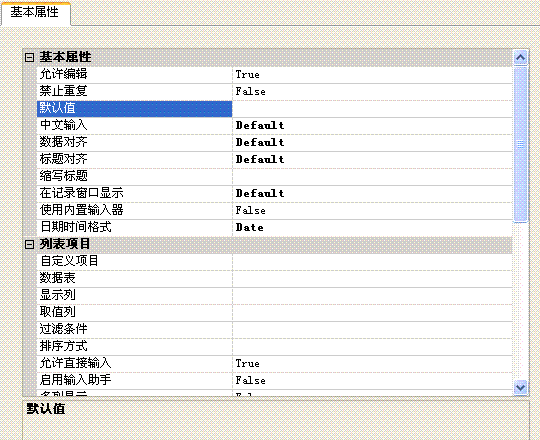Click the scrollbar down arrow
This screenshot has height=440, width=540.
(520, 388)
